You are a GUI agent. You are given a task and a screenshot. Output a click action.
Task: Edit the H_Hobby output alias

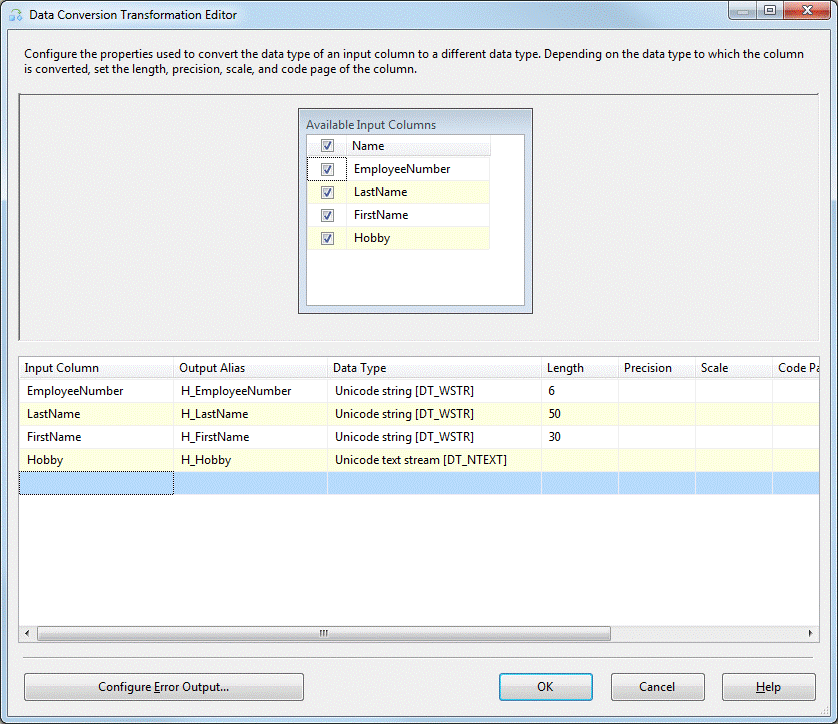tap(250, 460)
